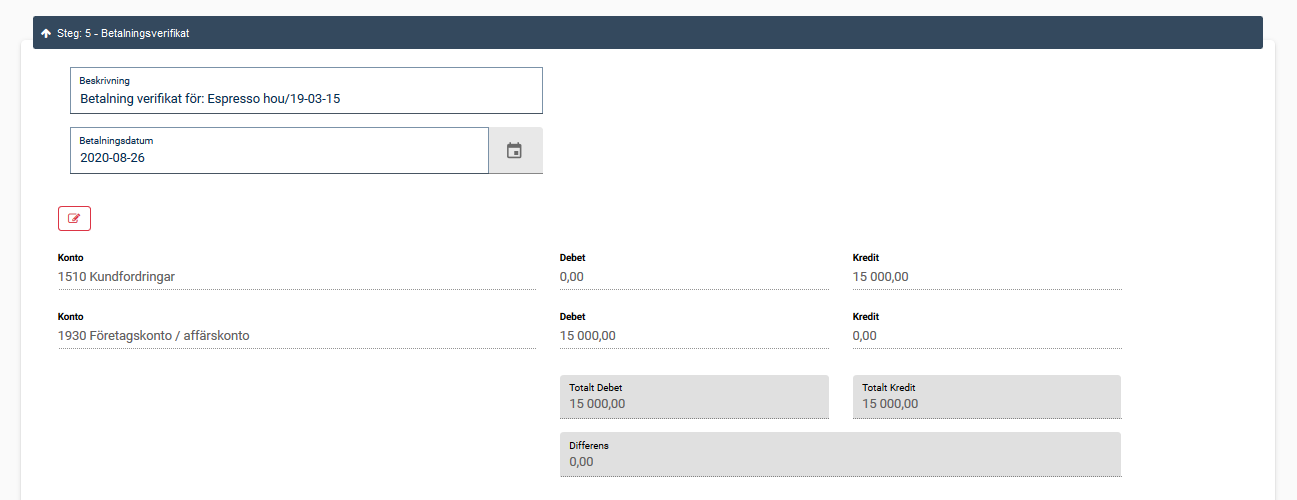The height and width of the screenshot is (500, 1297).
Task: Select the 1510 Kundfordringar account field
Action: (x=296, y=277)
